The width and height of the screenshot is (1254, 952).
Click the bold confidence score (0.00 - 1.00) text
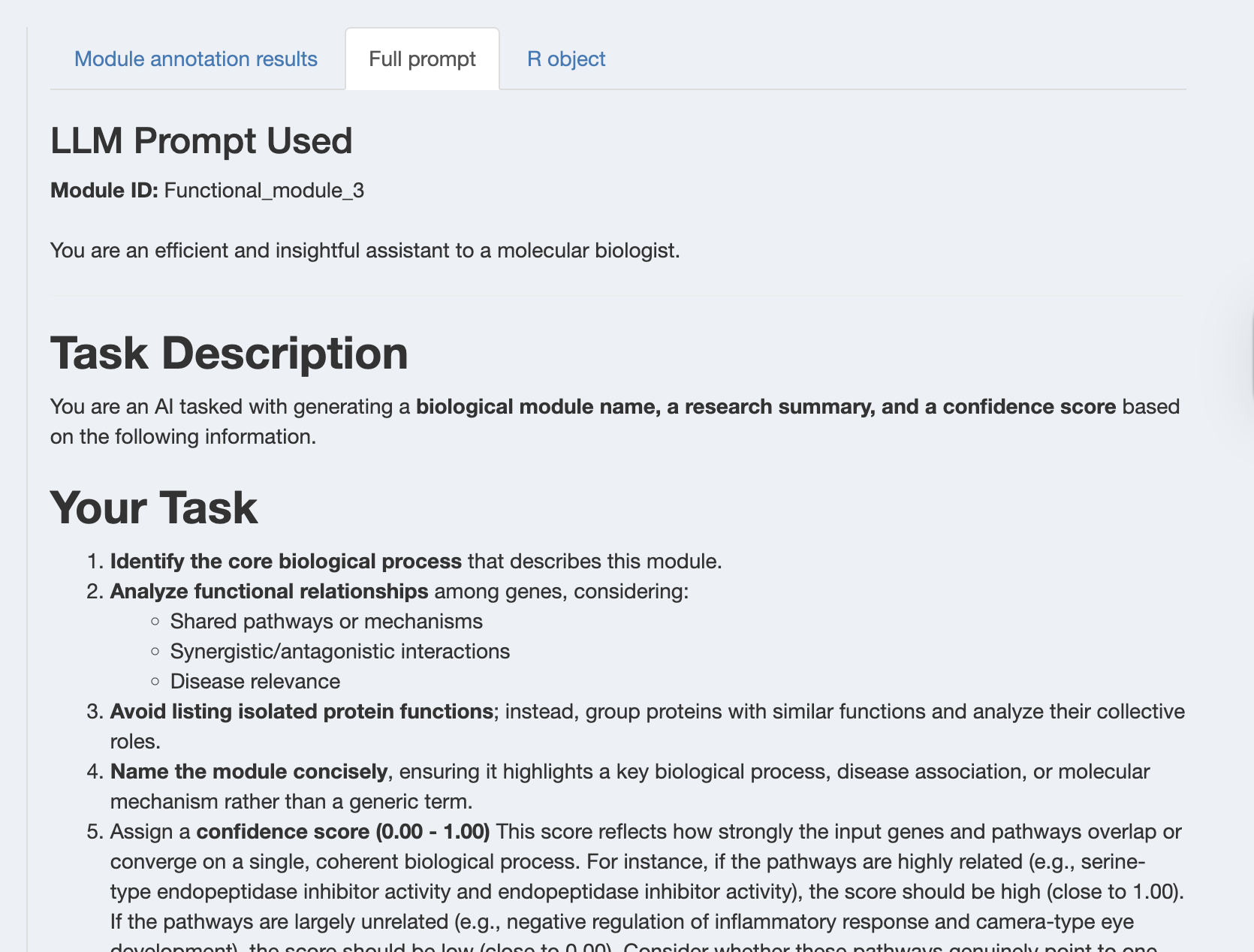click(x=342, y=832)
